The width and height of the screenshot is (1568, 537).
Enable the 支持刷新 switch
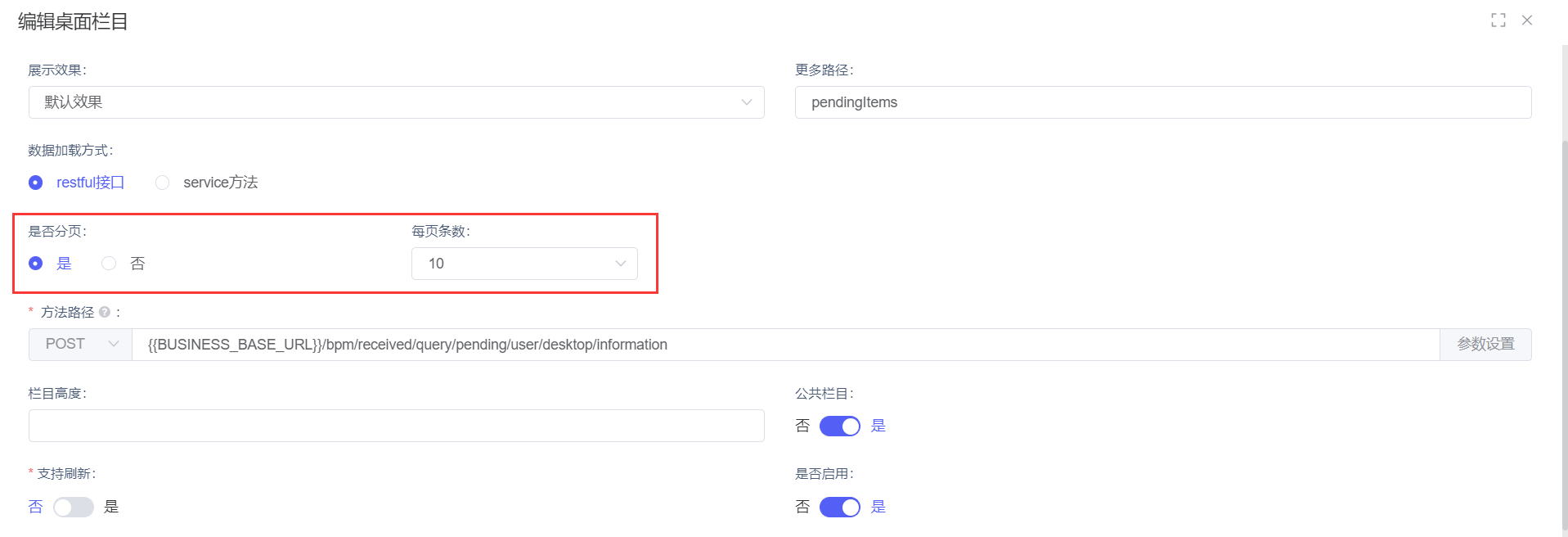(74, 507)
